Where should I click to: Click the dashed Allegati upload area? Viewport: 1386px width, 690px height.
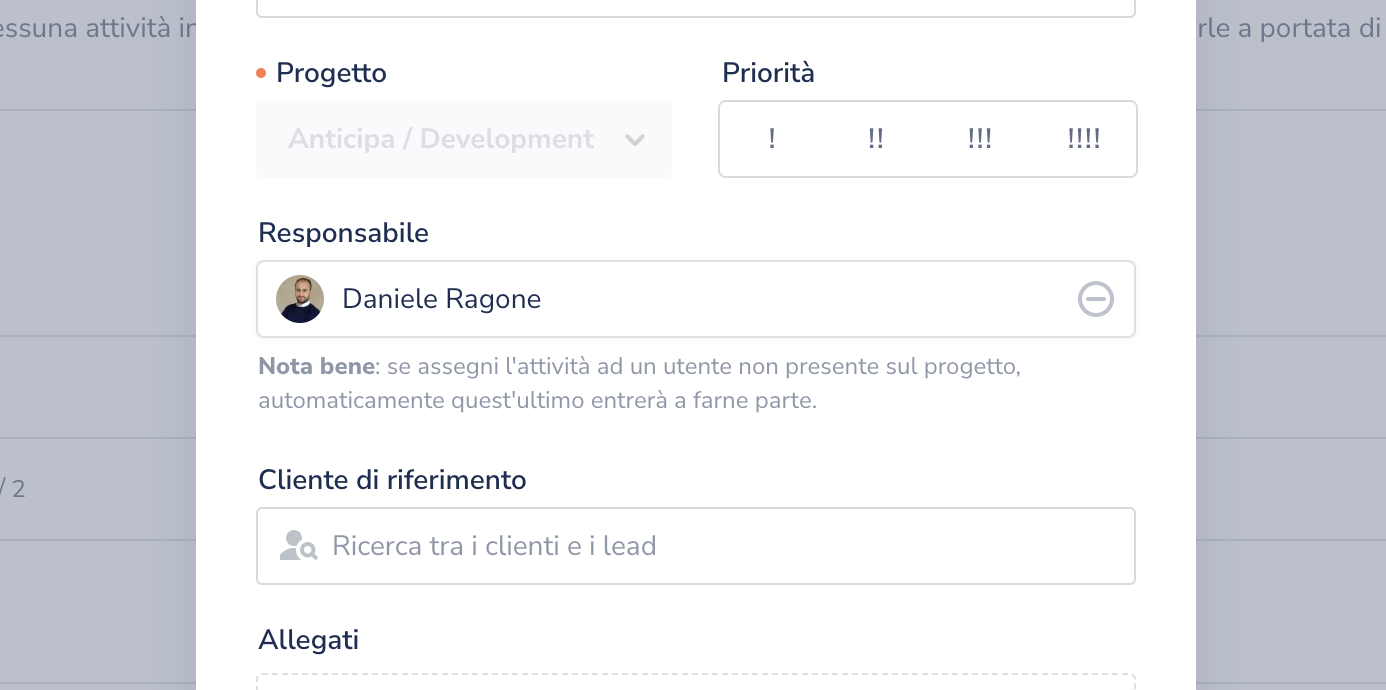(x=695, y=682)
